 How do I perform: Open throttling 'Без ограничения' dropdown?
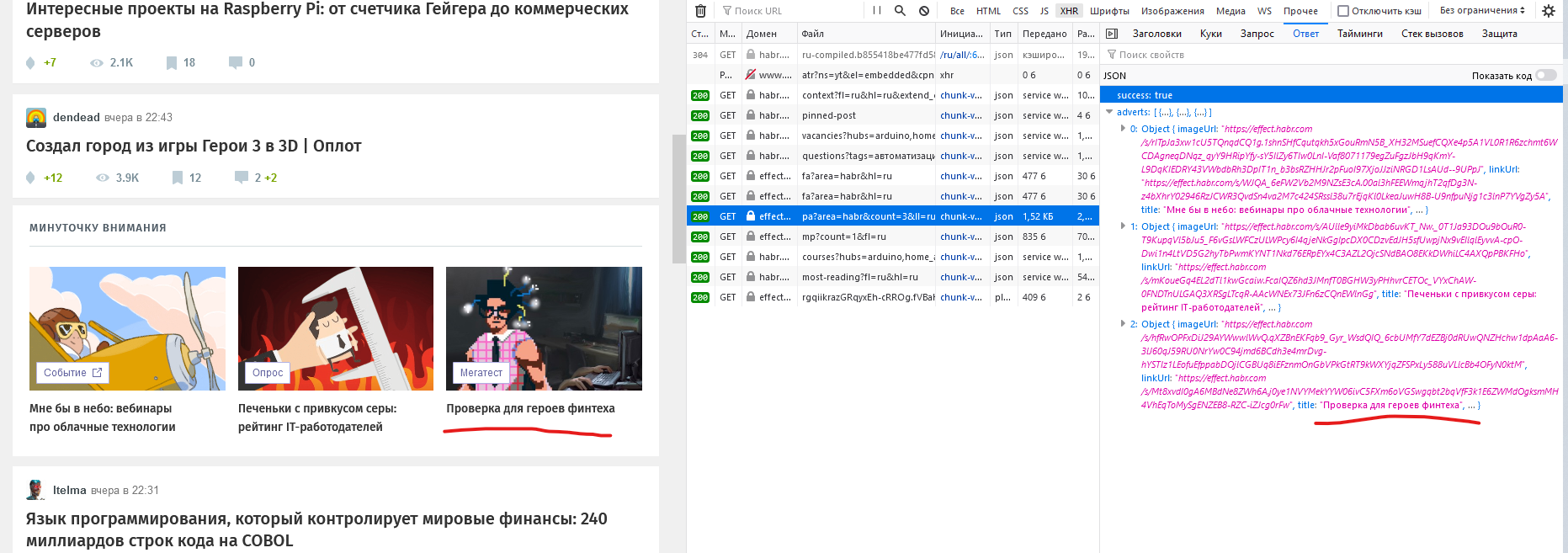[x=1482, y=11]
